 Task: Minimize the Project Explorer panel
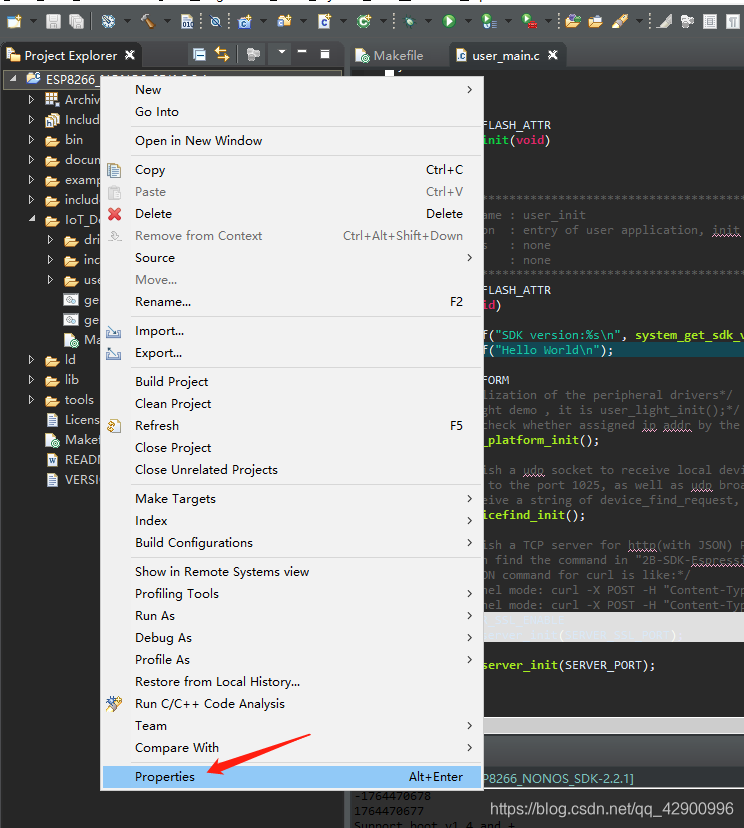(x=302, y=52)
